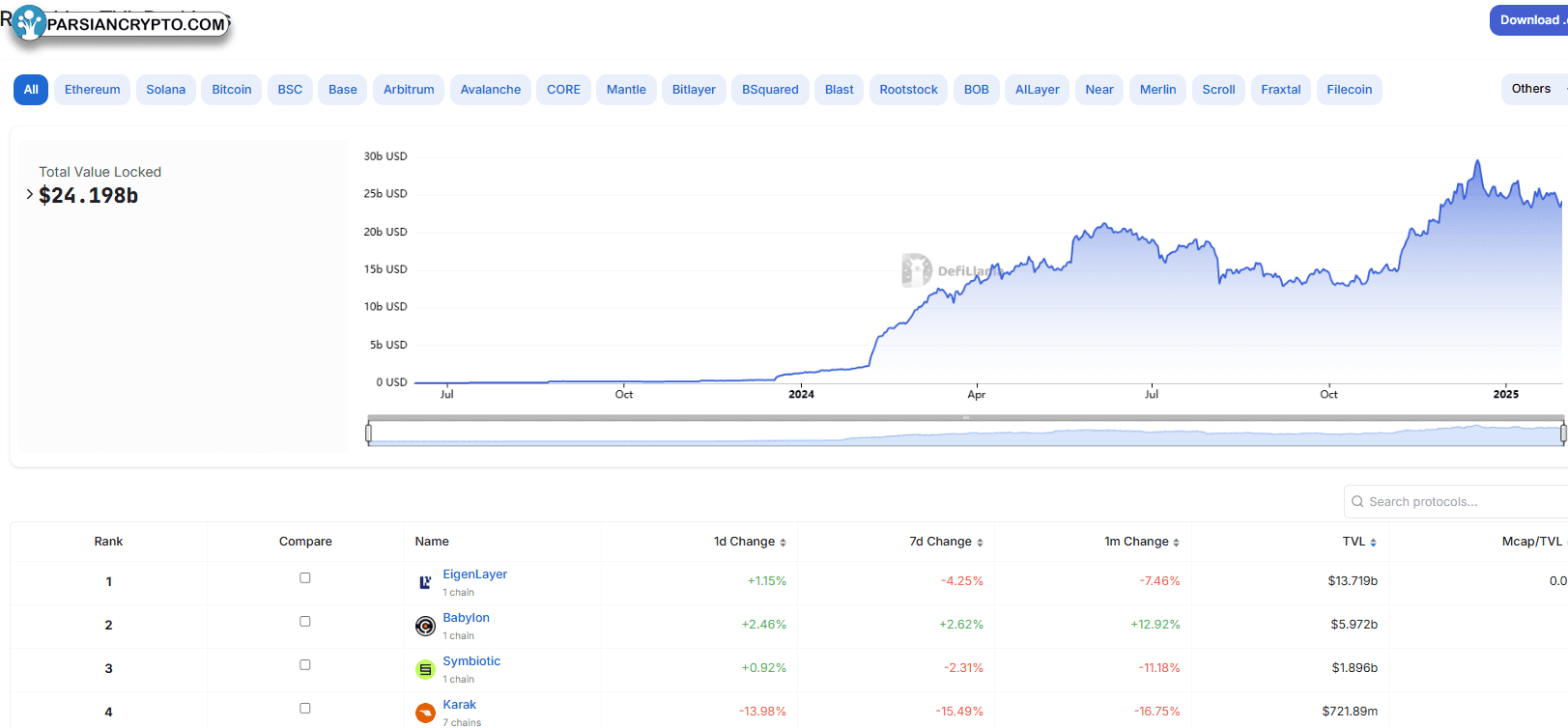Filter by Solana chain
The width and height of the screenshot is (1568, 728).
pos(166,90)
